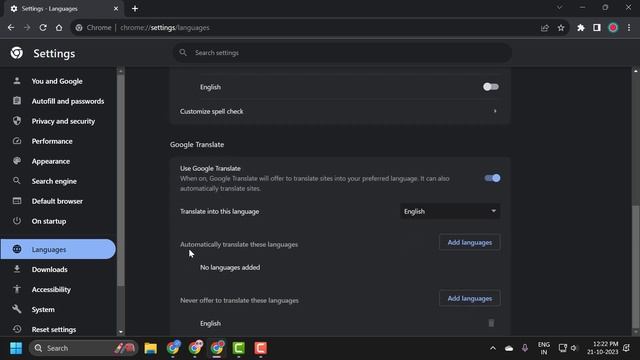Open File Explorer from taskbar
The image size is (640, 360).
click(151, 348)
